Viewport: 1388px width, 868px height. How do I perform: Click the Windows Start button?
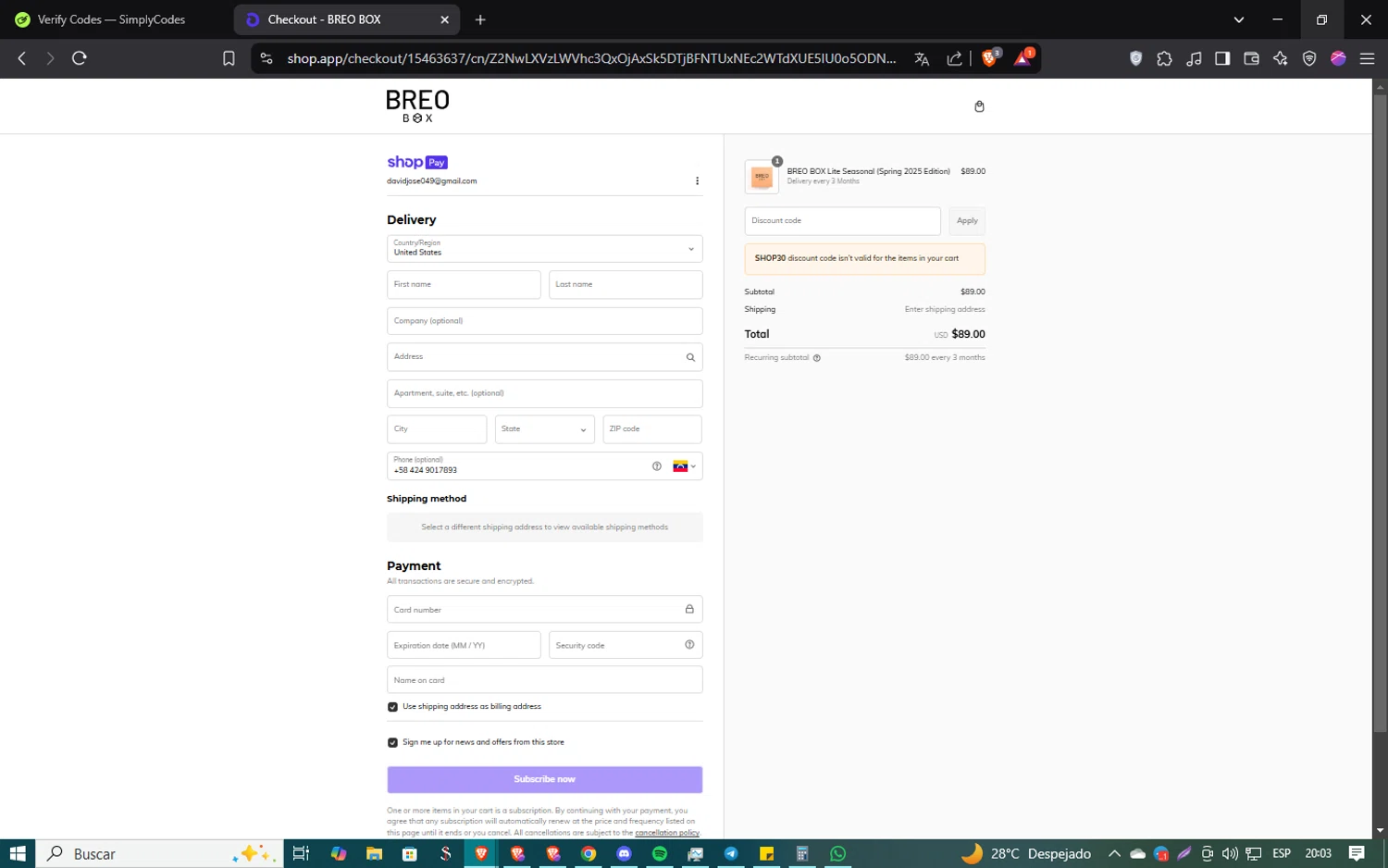pyautogui.click(x=18, y=854)
